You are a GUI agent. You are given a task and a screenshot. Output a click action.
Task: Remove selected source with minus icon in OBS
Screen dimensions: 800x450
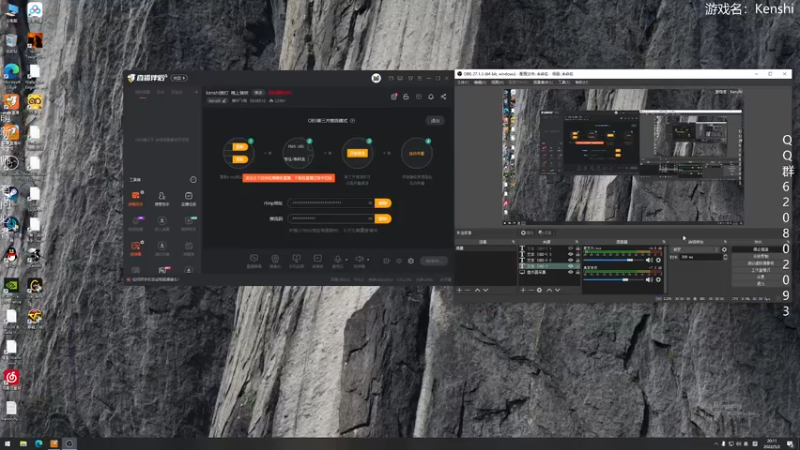click(531, 290)
